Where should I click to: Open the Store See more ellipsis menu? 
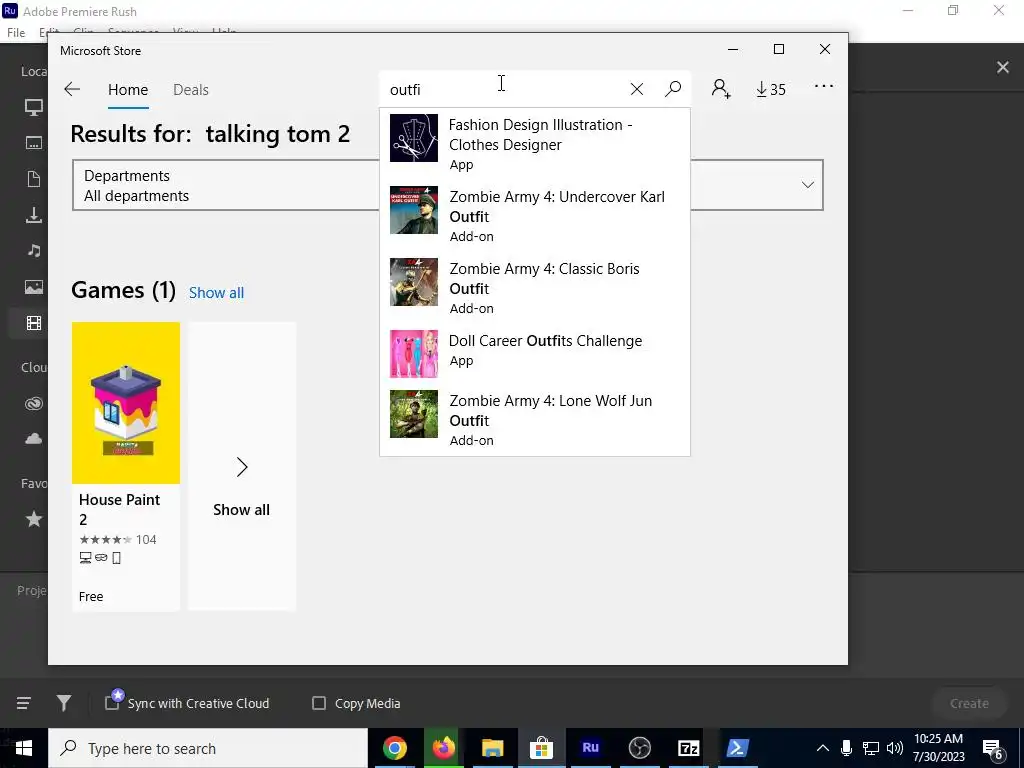824,86
